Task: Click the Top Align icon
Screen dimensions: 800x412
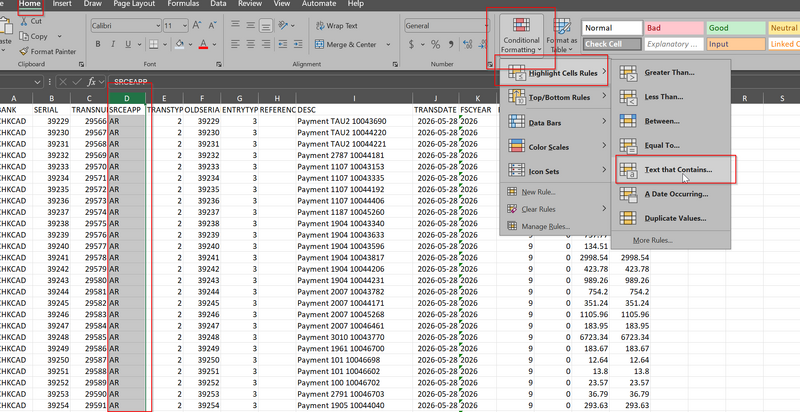Action: pyautogui.click(x=235, y=25)
